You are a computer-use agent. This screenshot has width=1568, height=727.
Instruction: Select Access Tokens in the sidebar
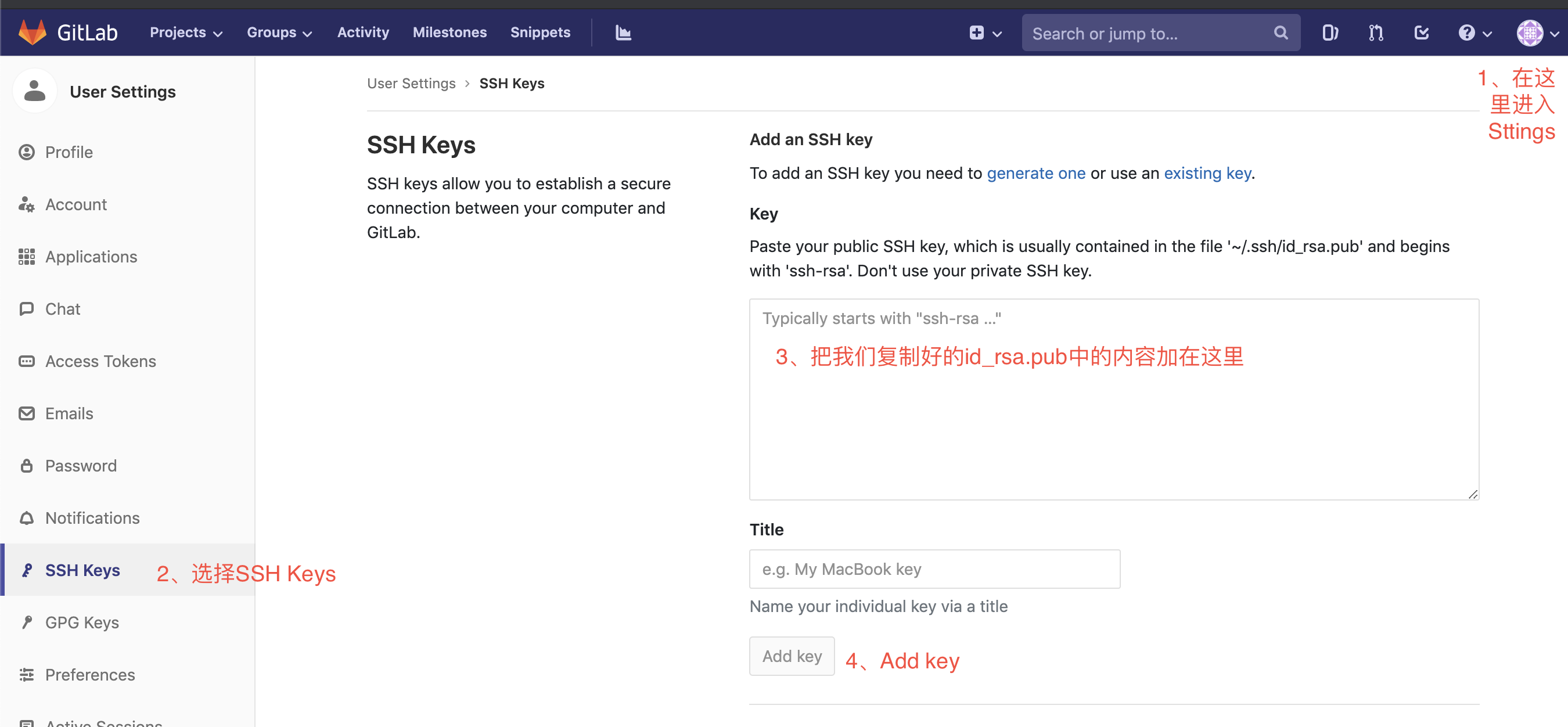(127, 361)
